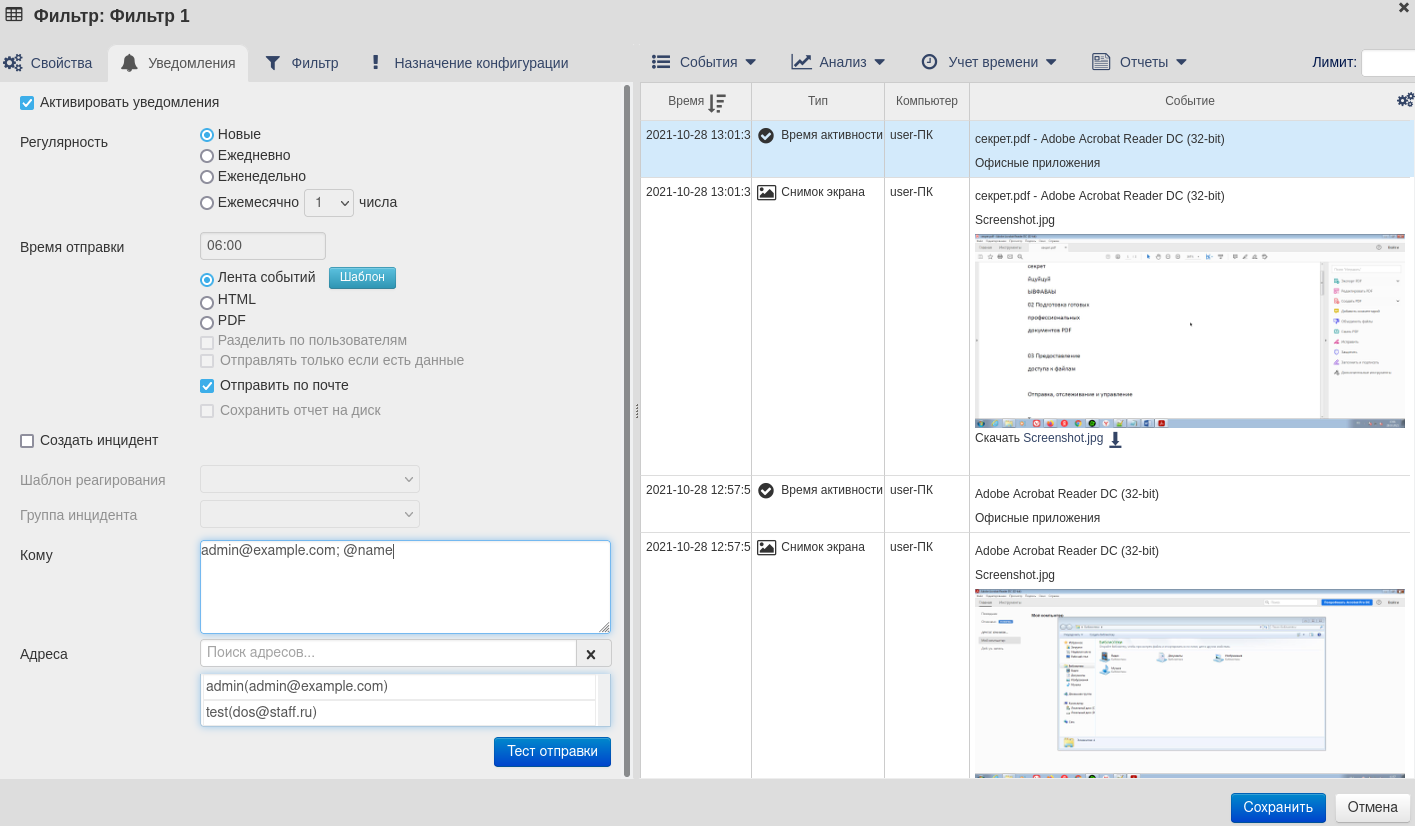Expand the События dropdown menu
The width and height of the screenshot is (1415, 826).
pos(704,62)
